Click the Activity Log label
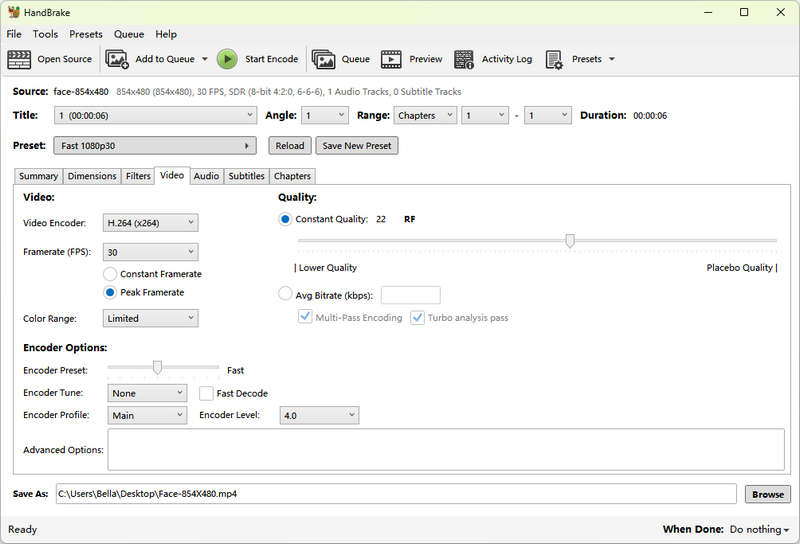 click(507, 59)
